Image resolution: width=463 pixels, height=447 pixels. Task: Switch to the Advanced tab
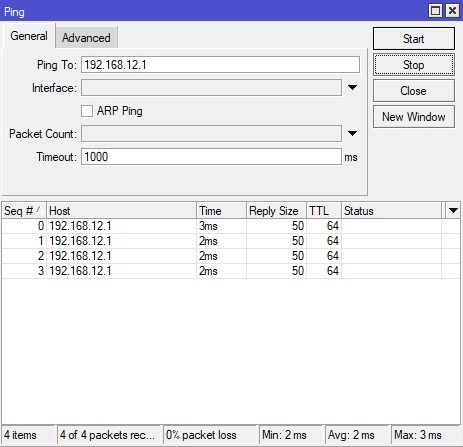[86, 38]
